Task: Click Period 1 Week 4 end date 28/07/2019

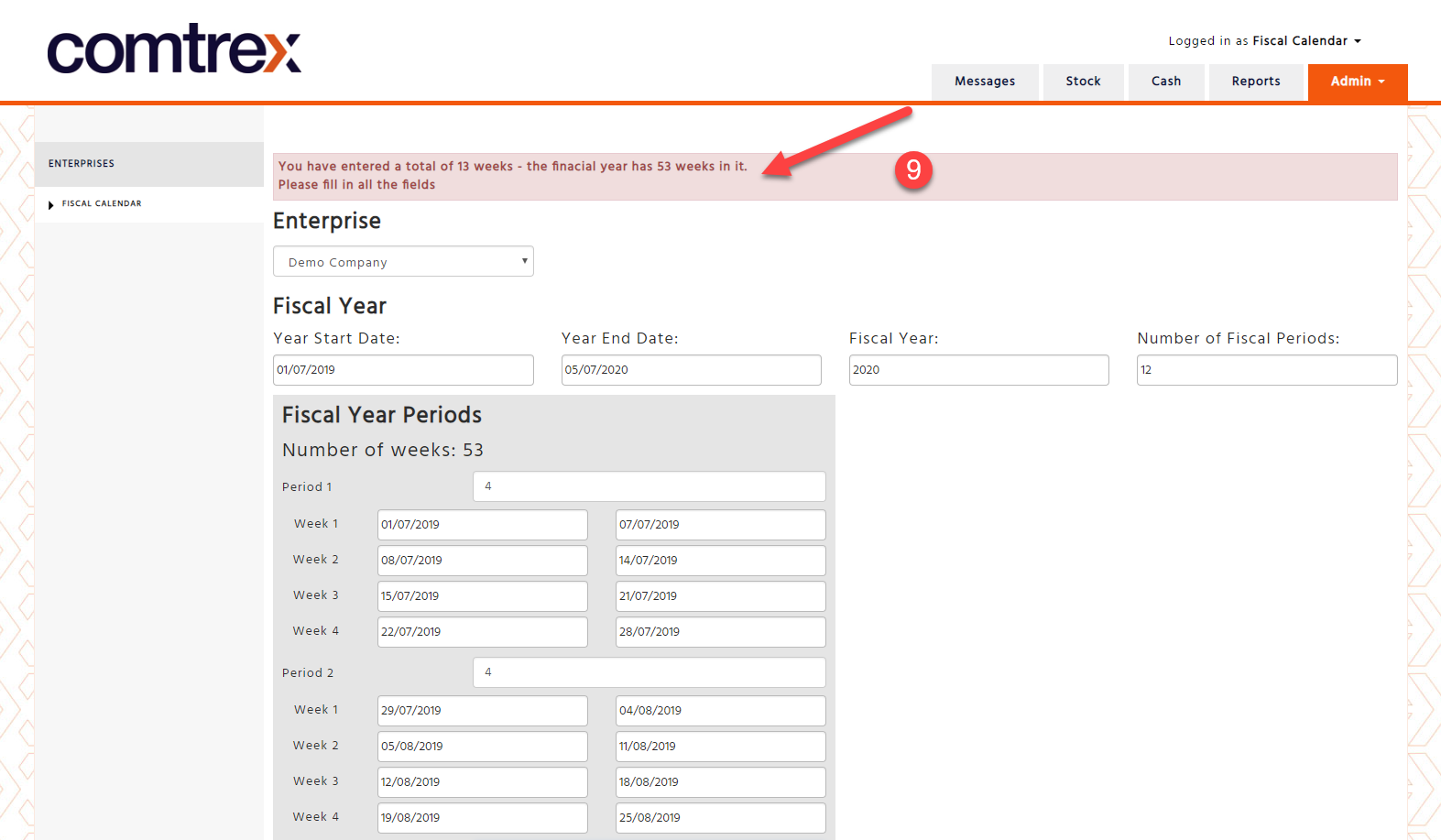Action: pos(721,632)
